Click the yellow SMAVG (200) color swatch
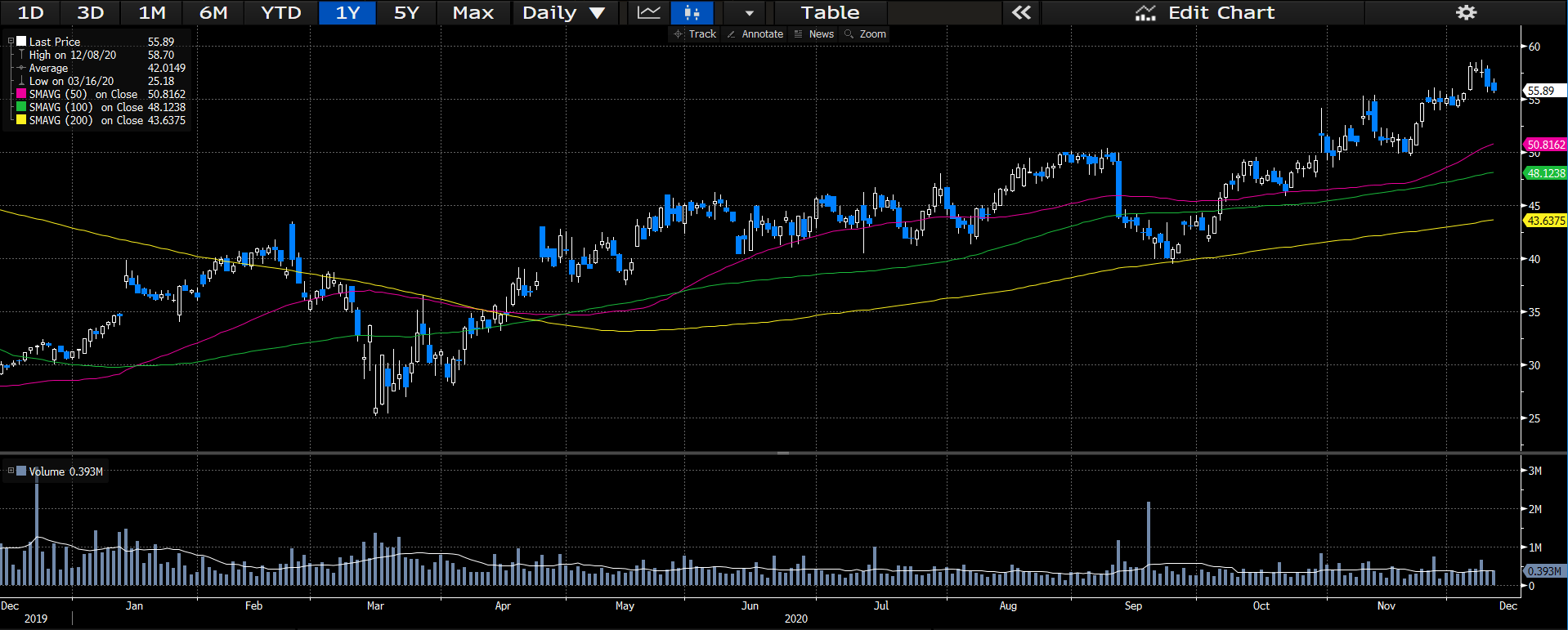This screenshot has height=630, width=1568. click(x=21, y=120)
